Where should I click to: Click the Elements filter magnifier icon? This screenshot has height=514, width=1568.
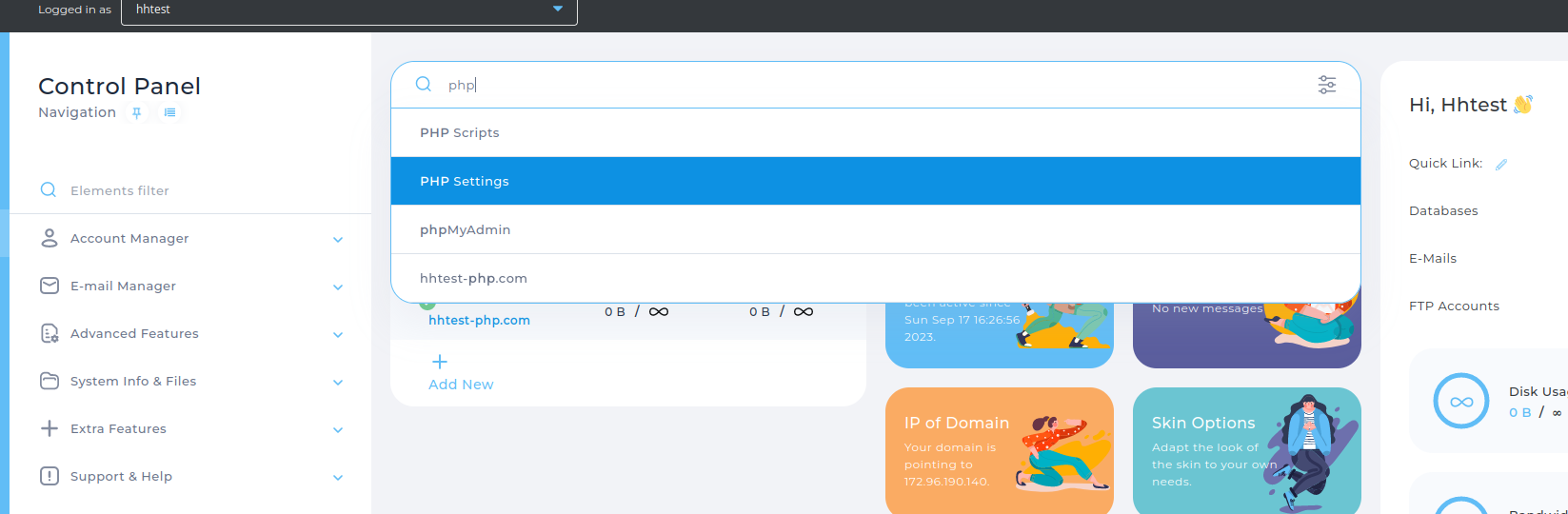pyautogui.click(x=49, y=190)
